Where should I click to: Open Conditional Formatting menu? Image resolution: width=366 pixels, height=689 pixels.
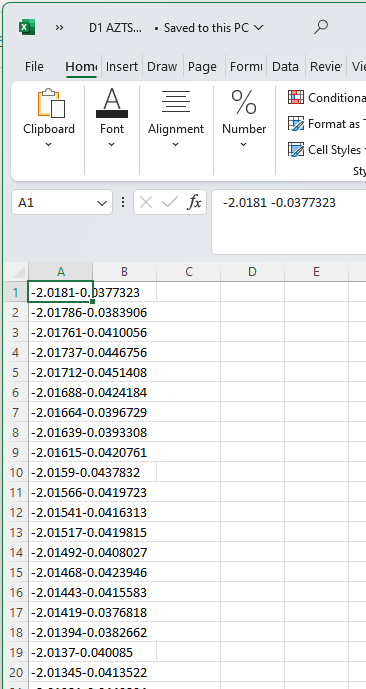pos(326,97)
